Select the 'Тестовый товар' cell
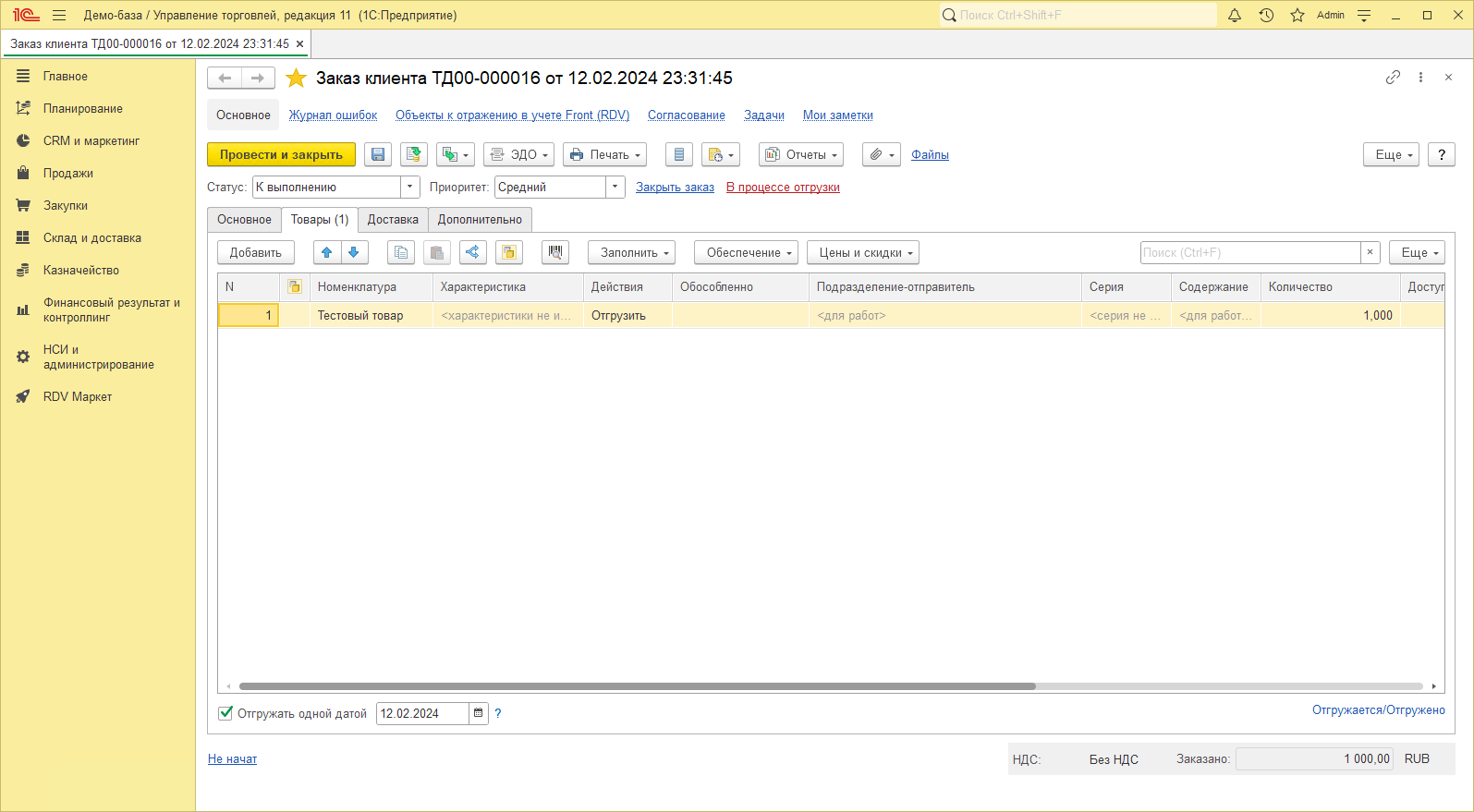 point(372,316)
